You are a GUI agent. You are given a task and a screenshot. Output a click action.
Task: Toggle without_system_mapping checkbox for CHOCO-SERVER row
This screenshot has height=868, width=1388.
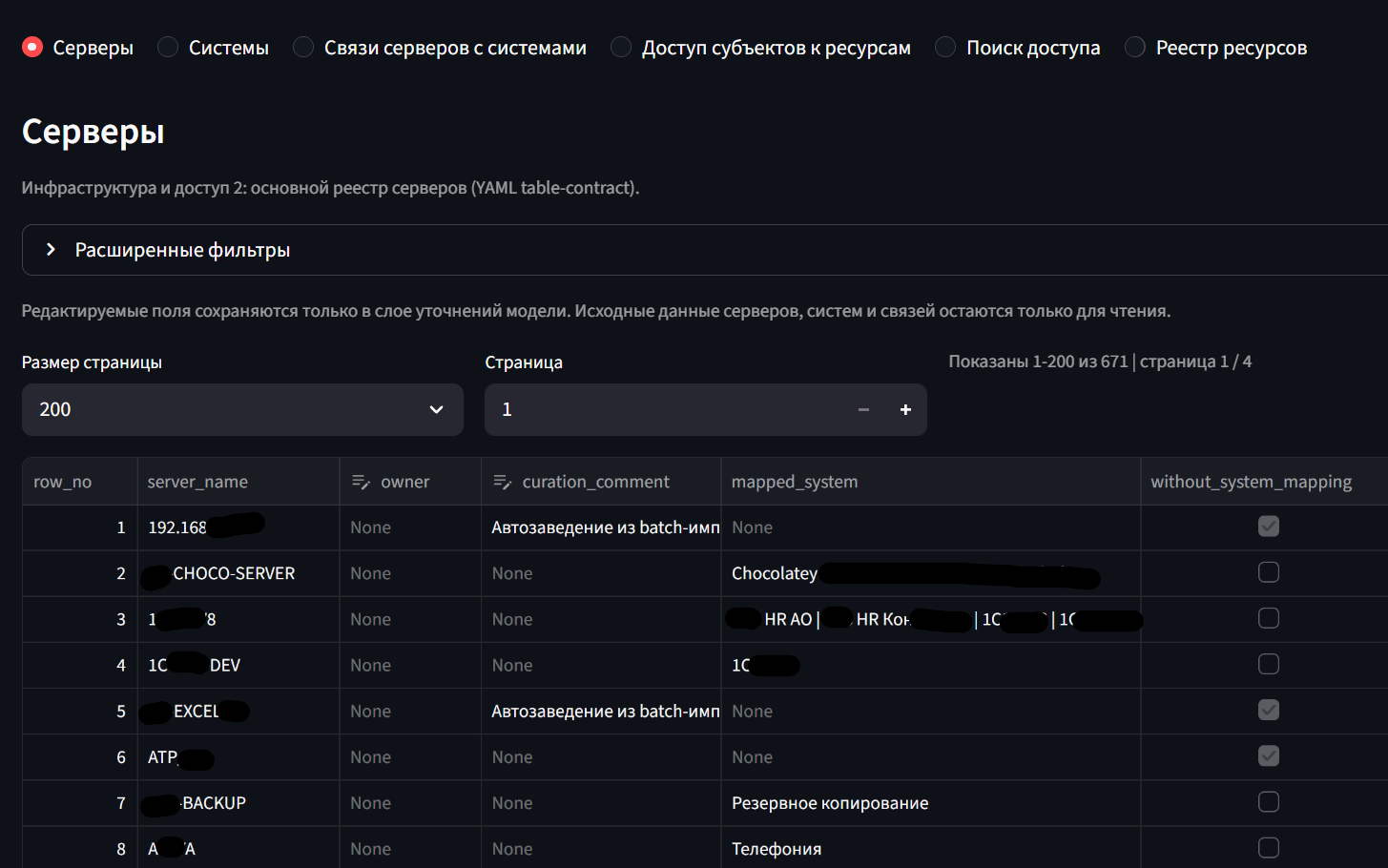click(x=1269, y=572)
